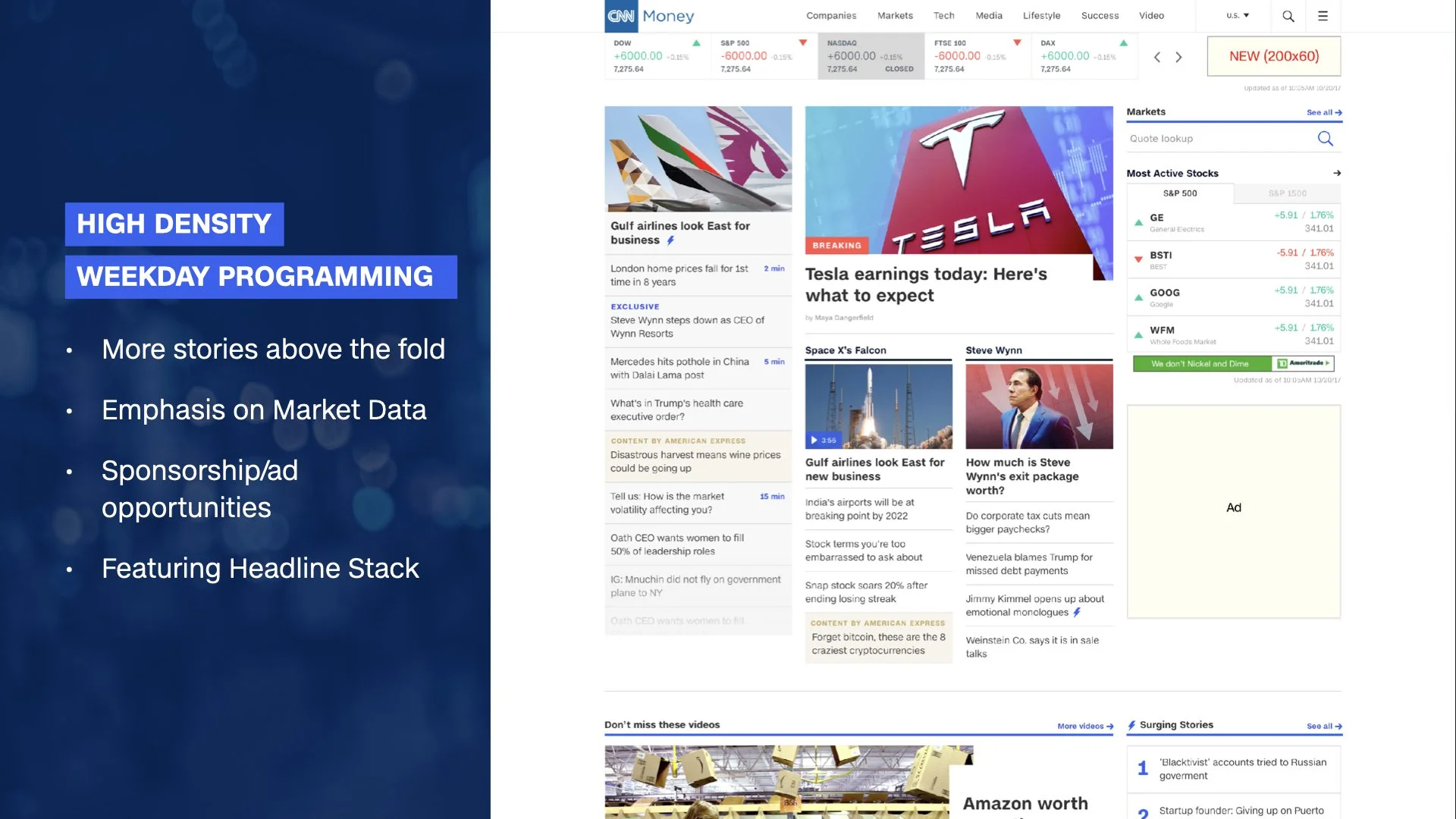This screenshot has width=1456, height=819.
Task: Switch to the S&P 1500 tab
Action: click(x=1287, y=193)
